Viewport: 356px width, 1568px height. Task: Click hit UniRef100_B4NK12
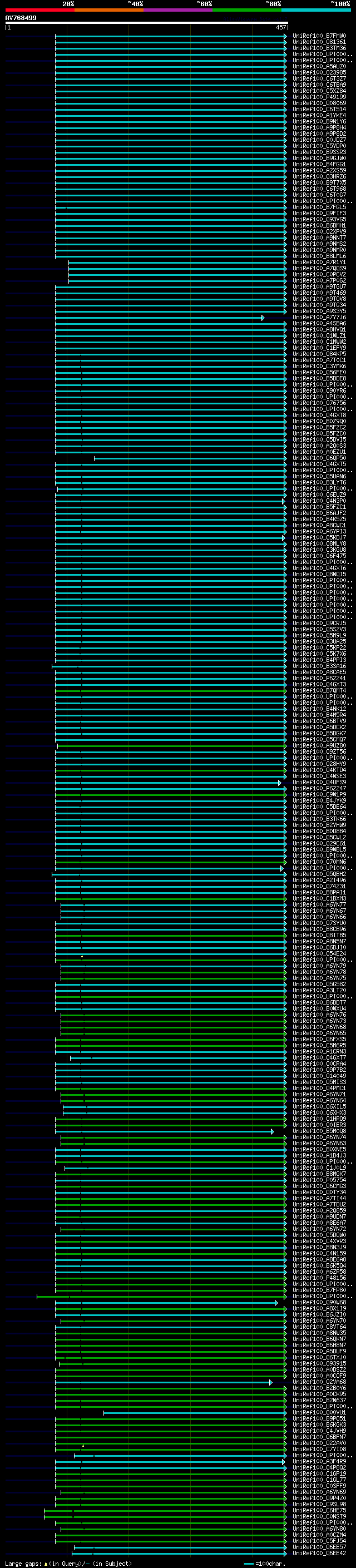319,709
